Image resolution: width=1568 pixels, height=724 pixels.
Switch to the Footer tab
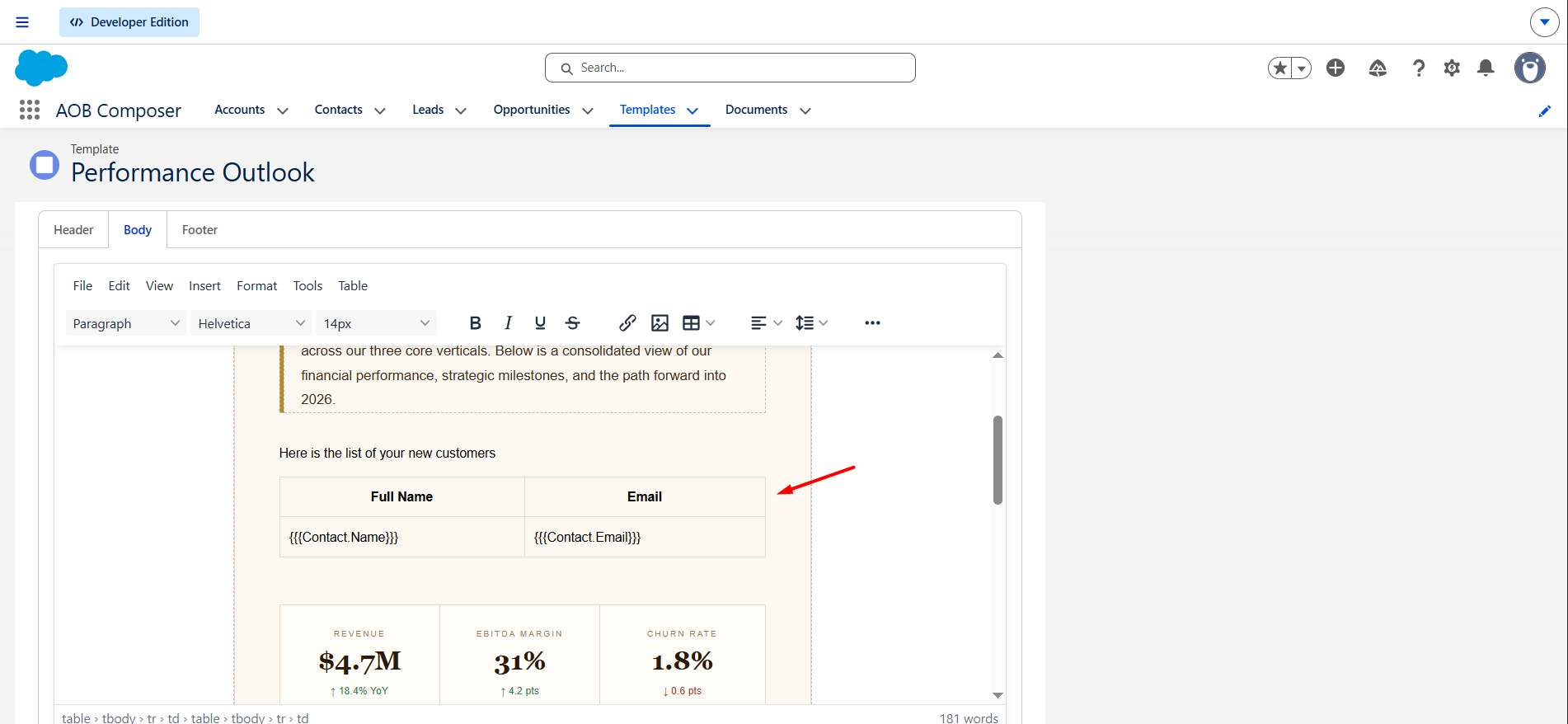pyautogui.click(x=200, y=230)
